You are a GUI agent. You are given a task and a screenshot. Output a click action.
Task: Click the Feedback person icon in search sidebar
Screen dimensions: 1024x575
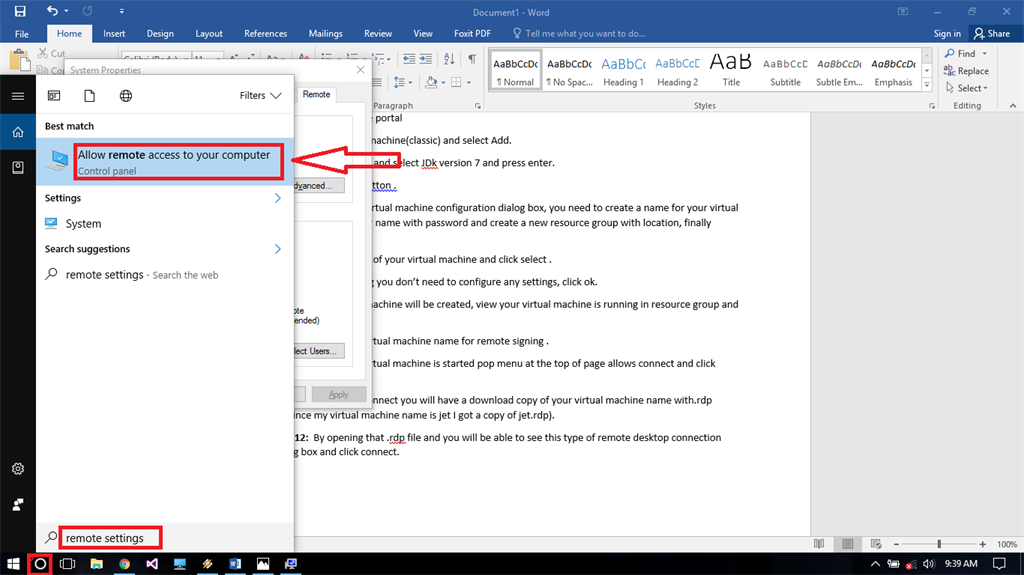[18, 504]
